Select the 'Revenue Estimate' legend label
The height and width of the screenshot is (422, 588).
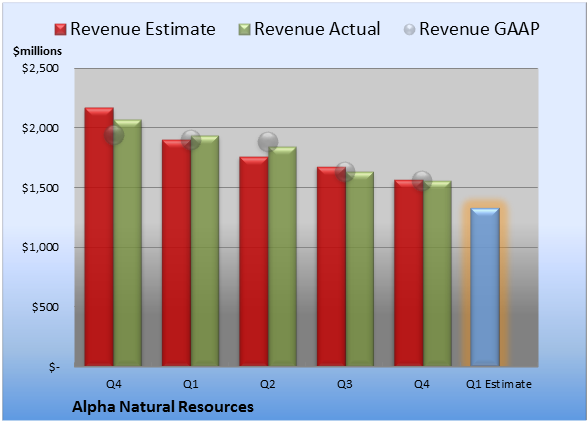point(143,29)
